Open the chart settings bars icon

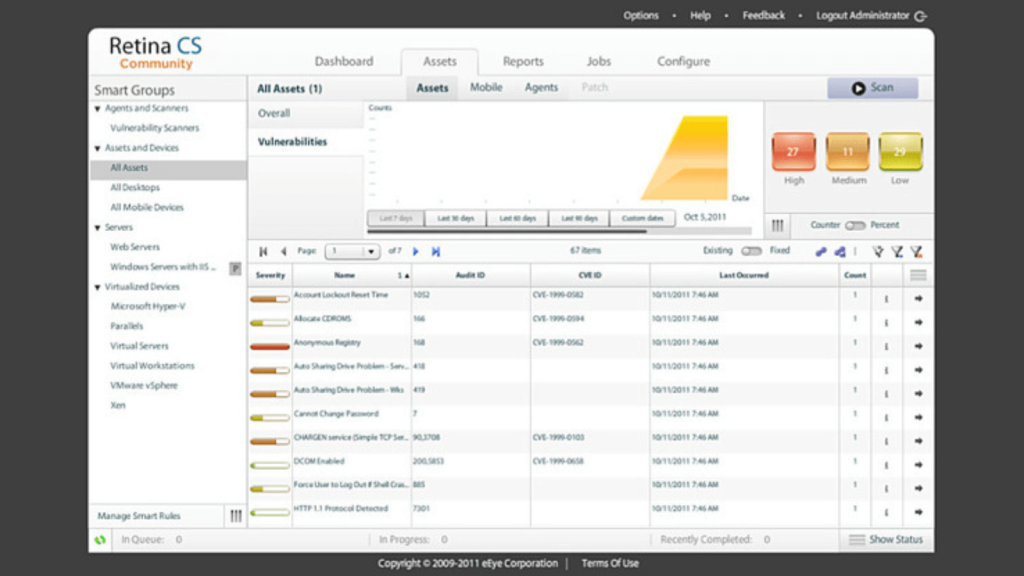coord(777,226)
